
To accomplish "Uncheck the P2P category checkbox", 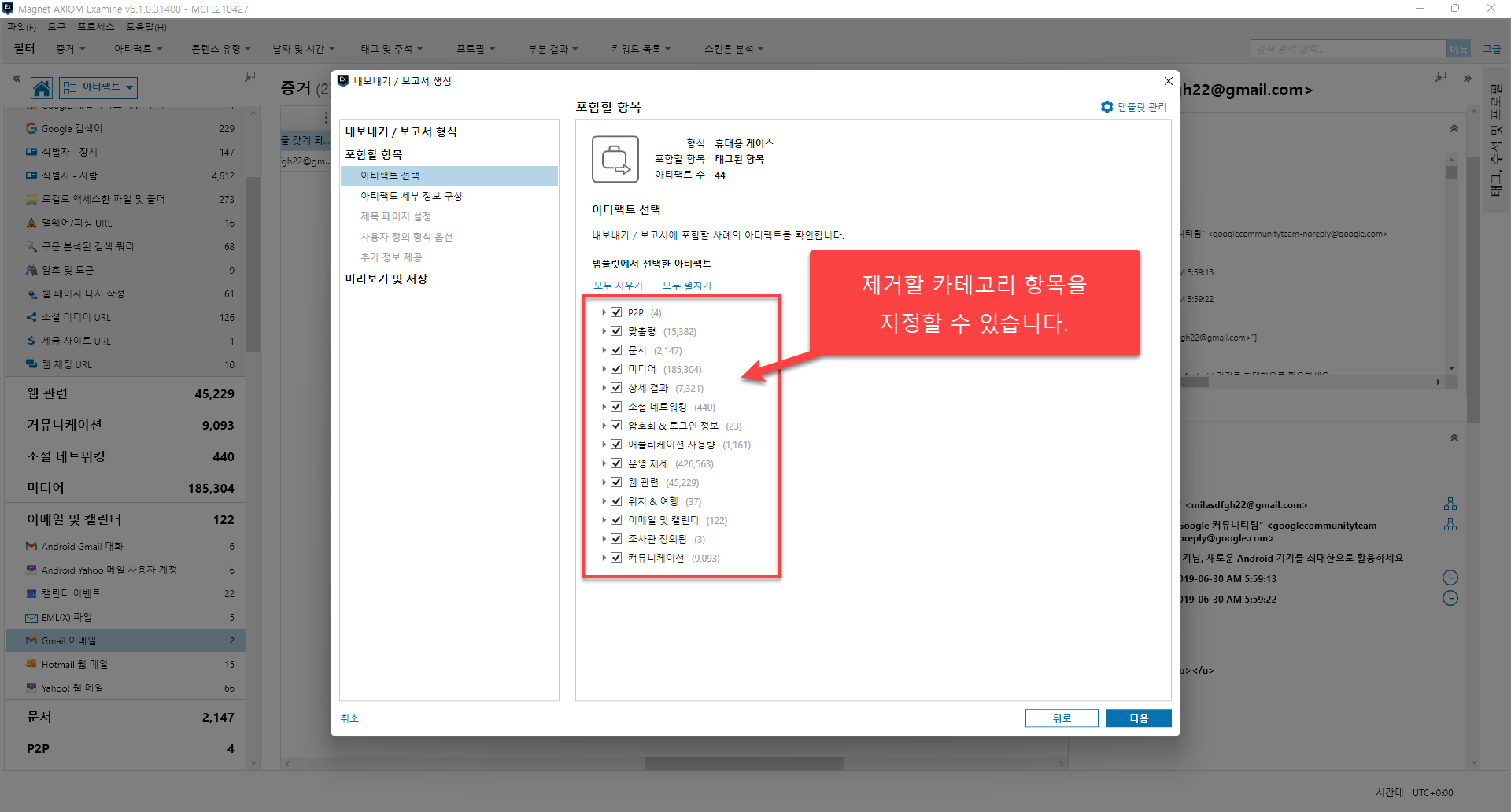I will [x=616, y=312].
